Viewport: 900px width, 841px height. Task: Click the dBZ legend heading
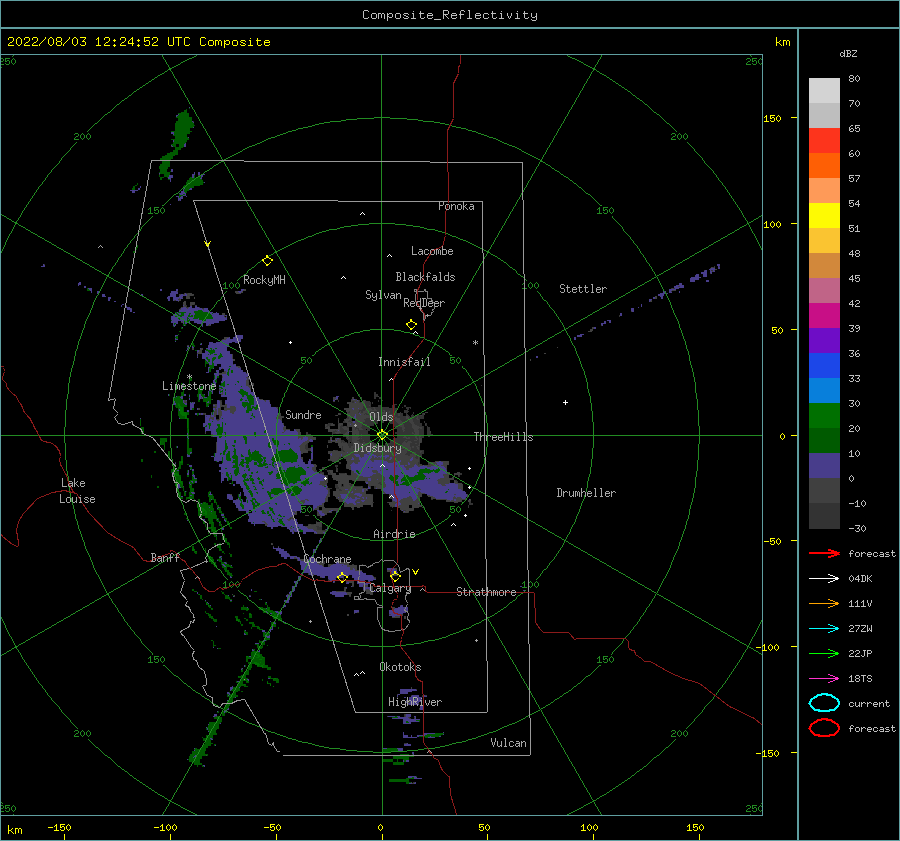pos(848,53)
